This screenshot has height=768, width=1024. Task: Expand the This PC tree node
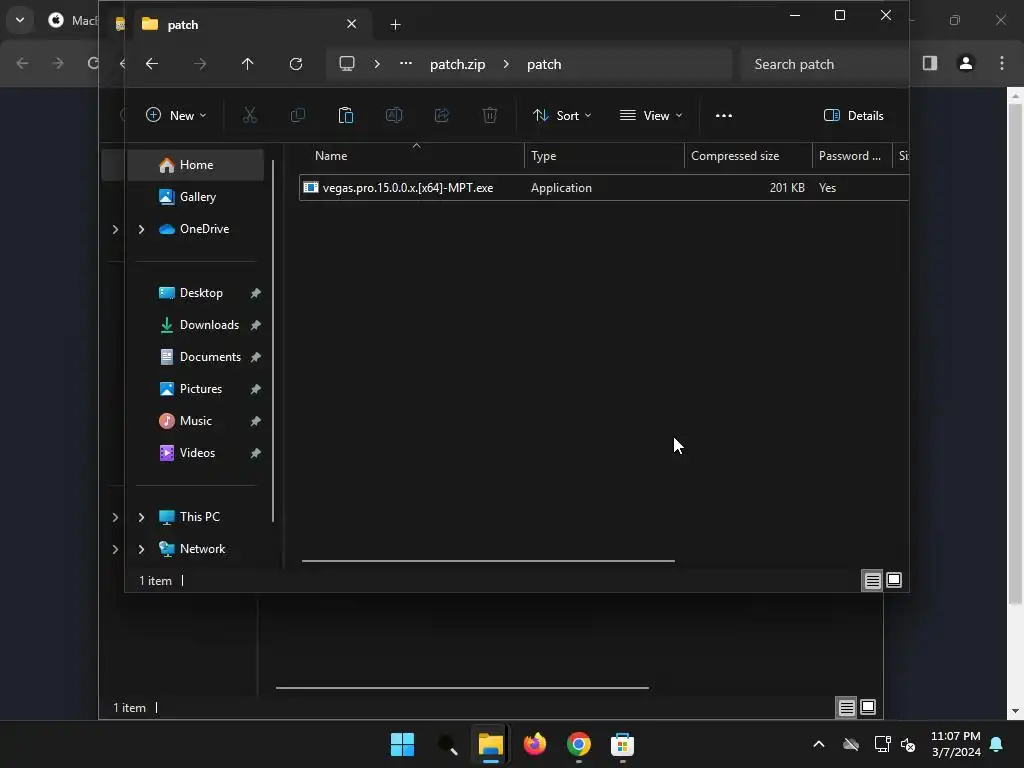pyautogui.click(x=141, y=517)
